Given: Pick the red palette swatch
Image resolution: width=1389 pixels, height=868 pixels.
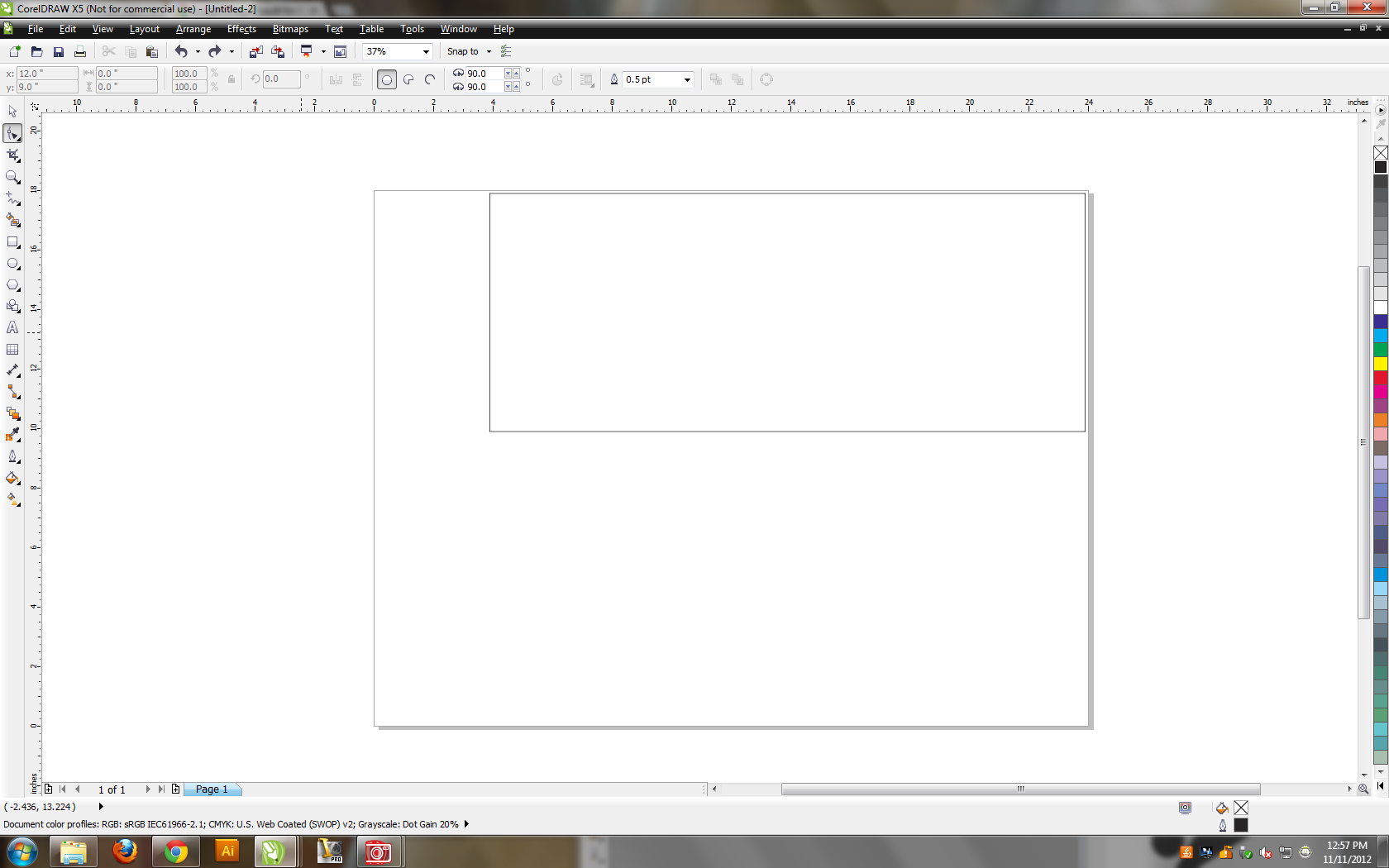Looking at the screenshot, I should pyautogui.click(x=1381, y=378).
